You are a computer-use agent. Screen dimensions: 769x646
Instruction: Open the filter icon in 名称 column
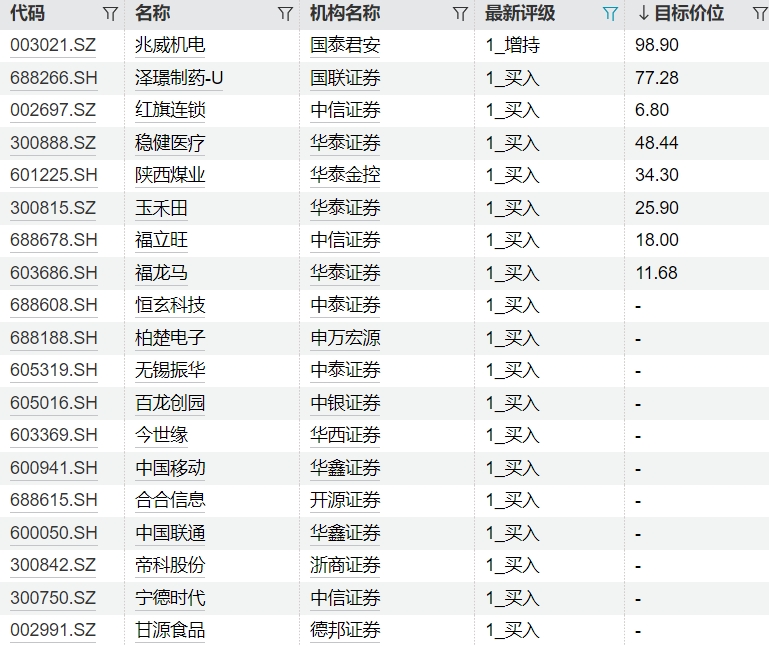[285, 14]
